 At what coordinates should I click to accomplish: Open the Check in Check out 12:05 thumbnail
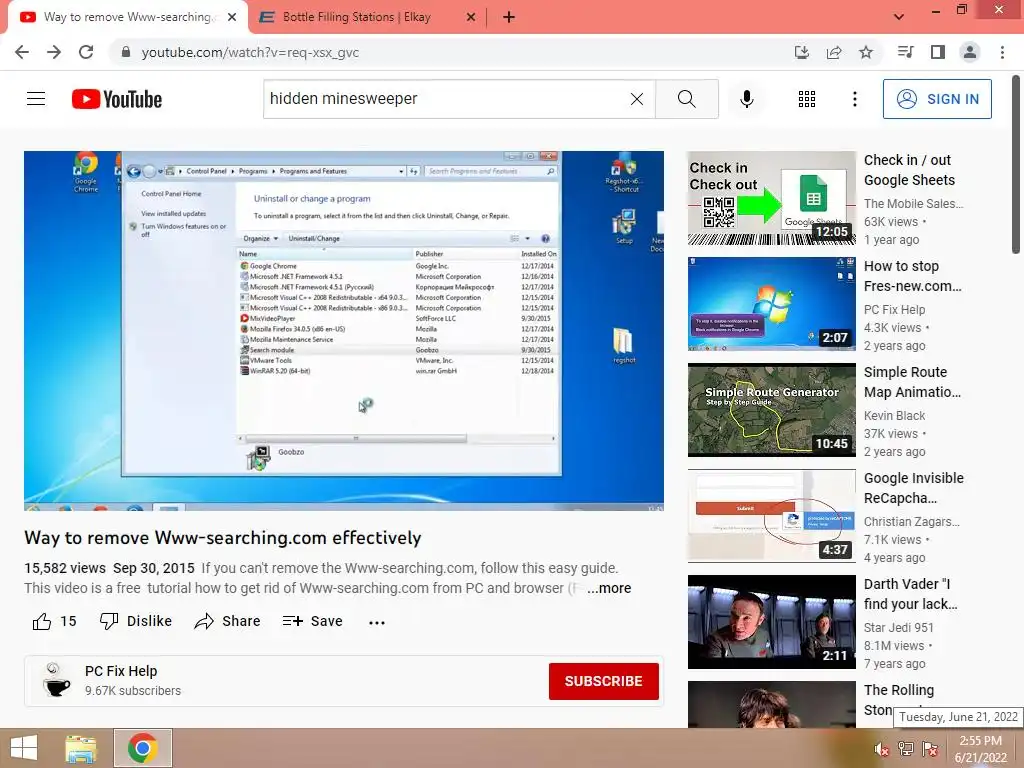point(771,198)
